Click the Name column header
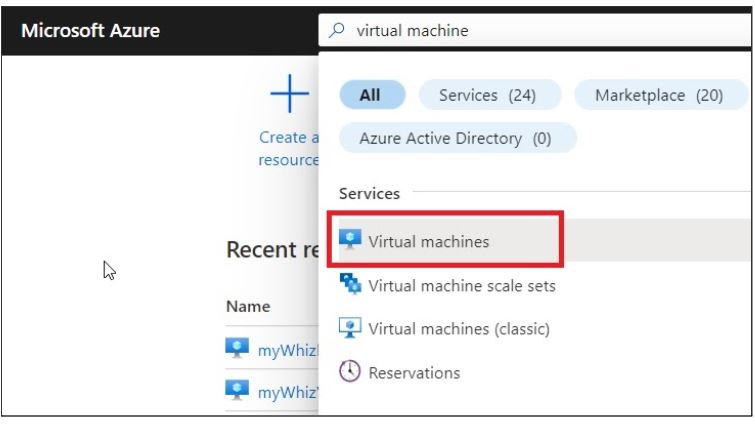This screenshot has width=755, height=436. 248,306
